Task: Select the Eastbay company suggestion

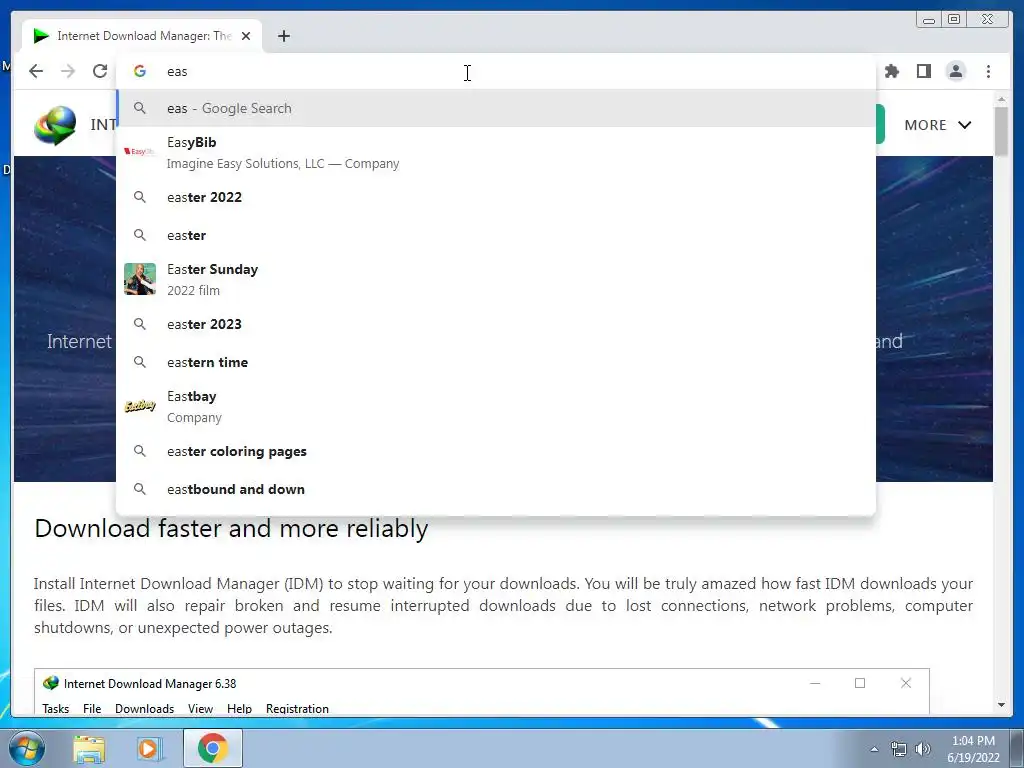Action: click(x=496, y=406)
